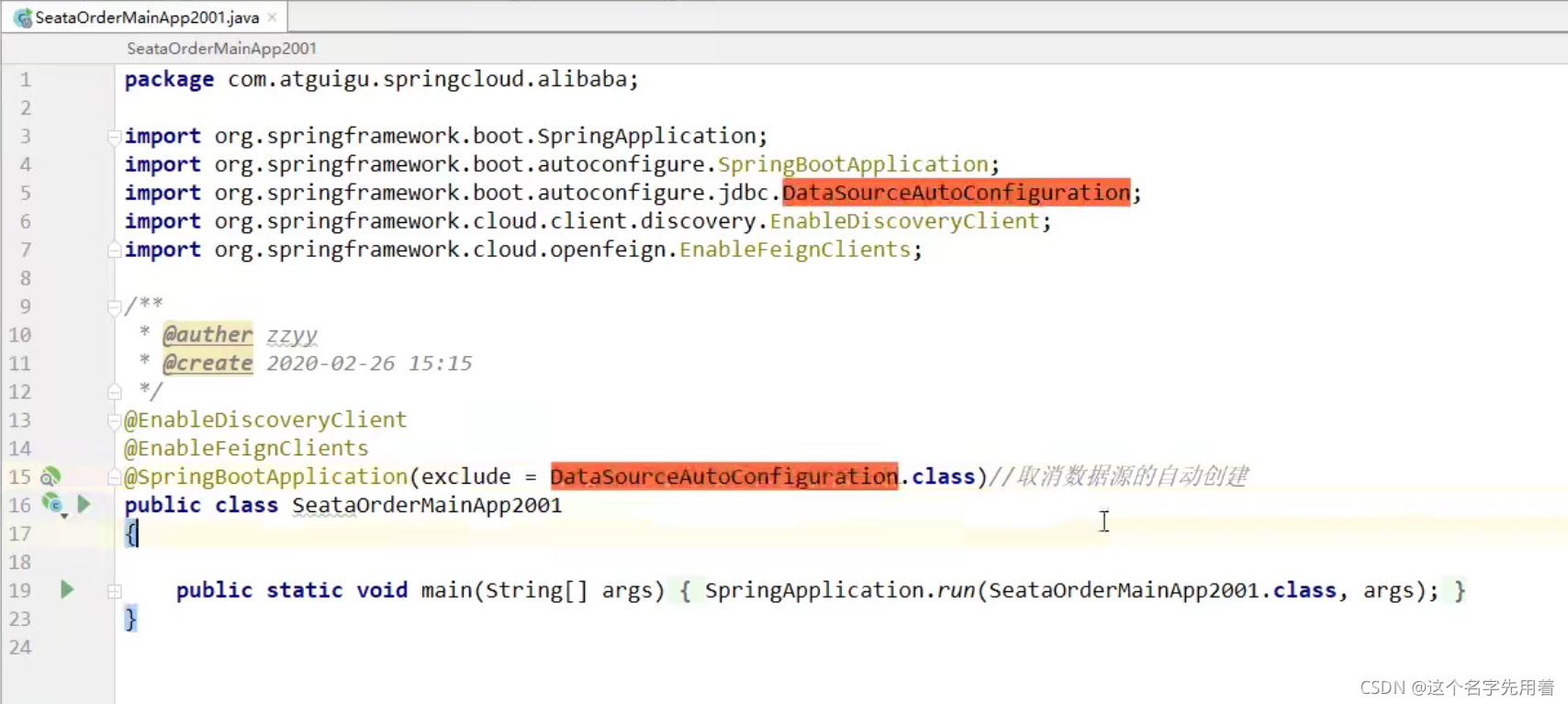Click the SpringBootApplication import on line 4
Image resolution: width=1568 pixels, height=704 pixels.
pyautogui.click(x=853, y=164)
